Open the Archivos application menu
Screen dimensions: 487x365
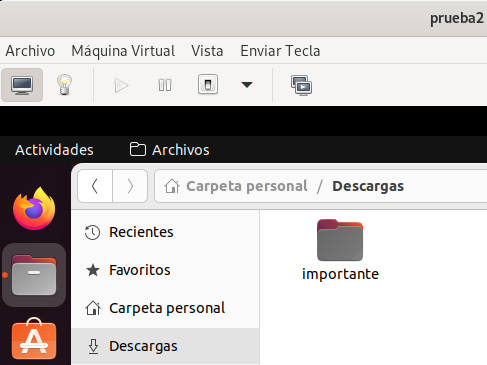[x=170, y=150]
